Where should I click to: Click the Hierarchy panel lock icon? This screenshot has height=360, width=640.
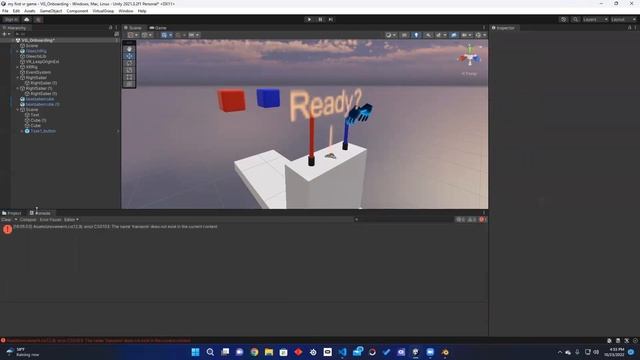(111, 28)
